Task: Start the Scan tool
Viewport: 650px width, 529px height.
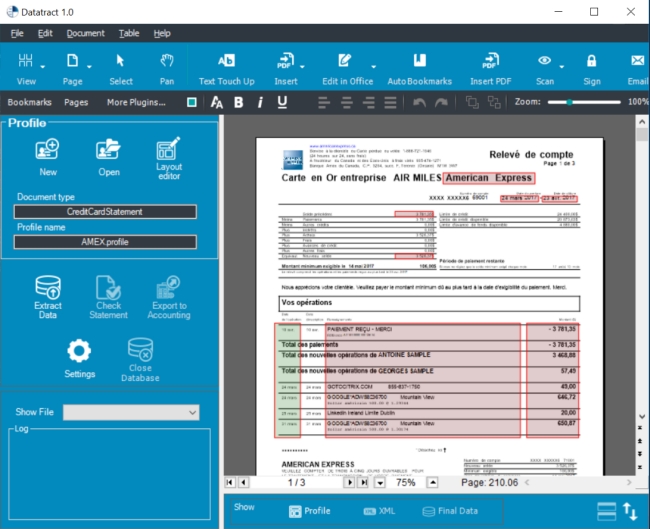Action: (x=545, y=69)
